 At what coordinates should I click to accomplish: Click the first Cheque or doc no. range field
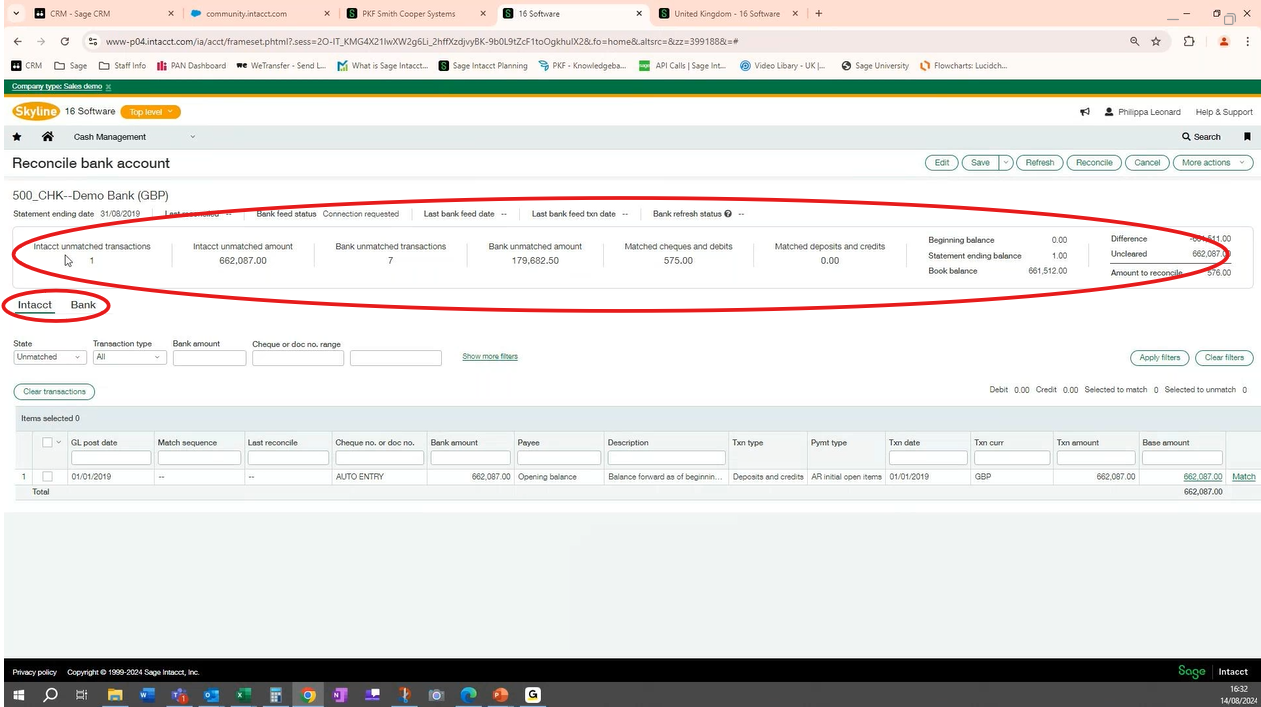(x=298, y=358)
